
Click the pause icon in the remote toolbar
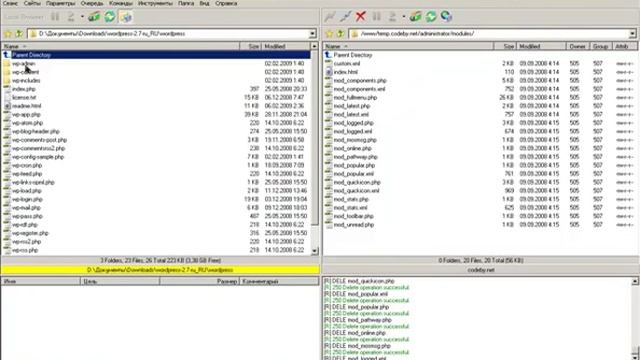[x=376, y=17]
